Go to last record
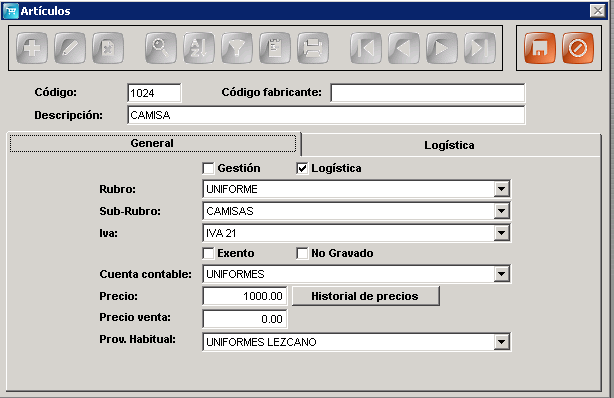 pos(480,48)
